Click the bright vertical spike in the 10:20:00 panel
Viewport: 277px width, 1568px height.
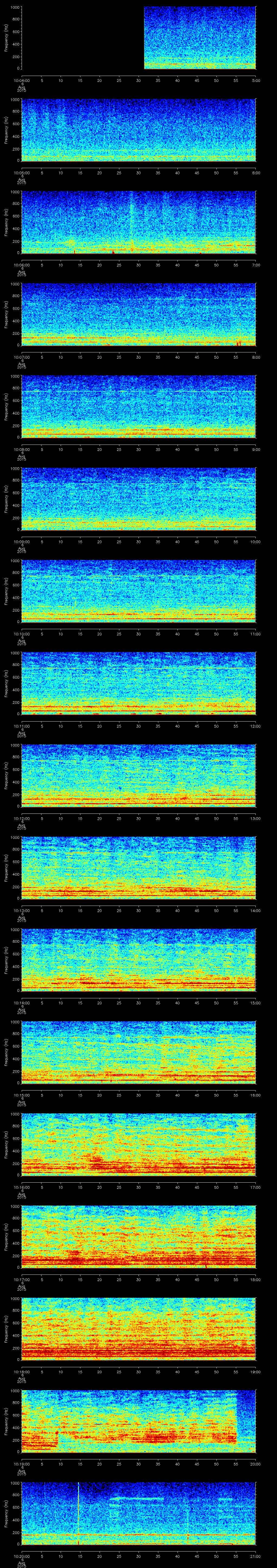click(78, 1514)
